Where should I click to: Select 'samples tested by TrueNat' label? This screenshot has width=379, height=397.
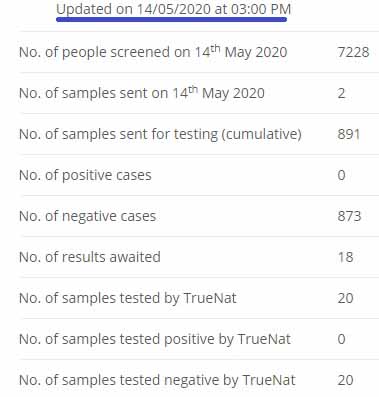pos(128,298)
